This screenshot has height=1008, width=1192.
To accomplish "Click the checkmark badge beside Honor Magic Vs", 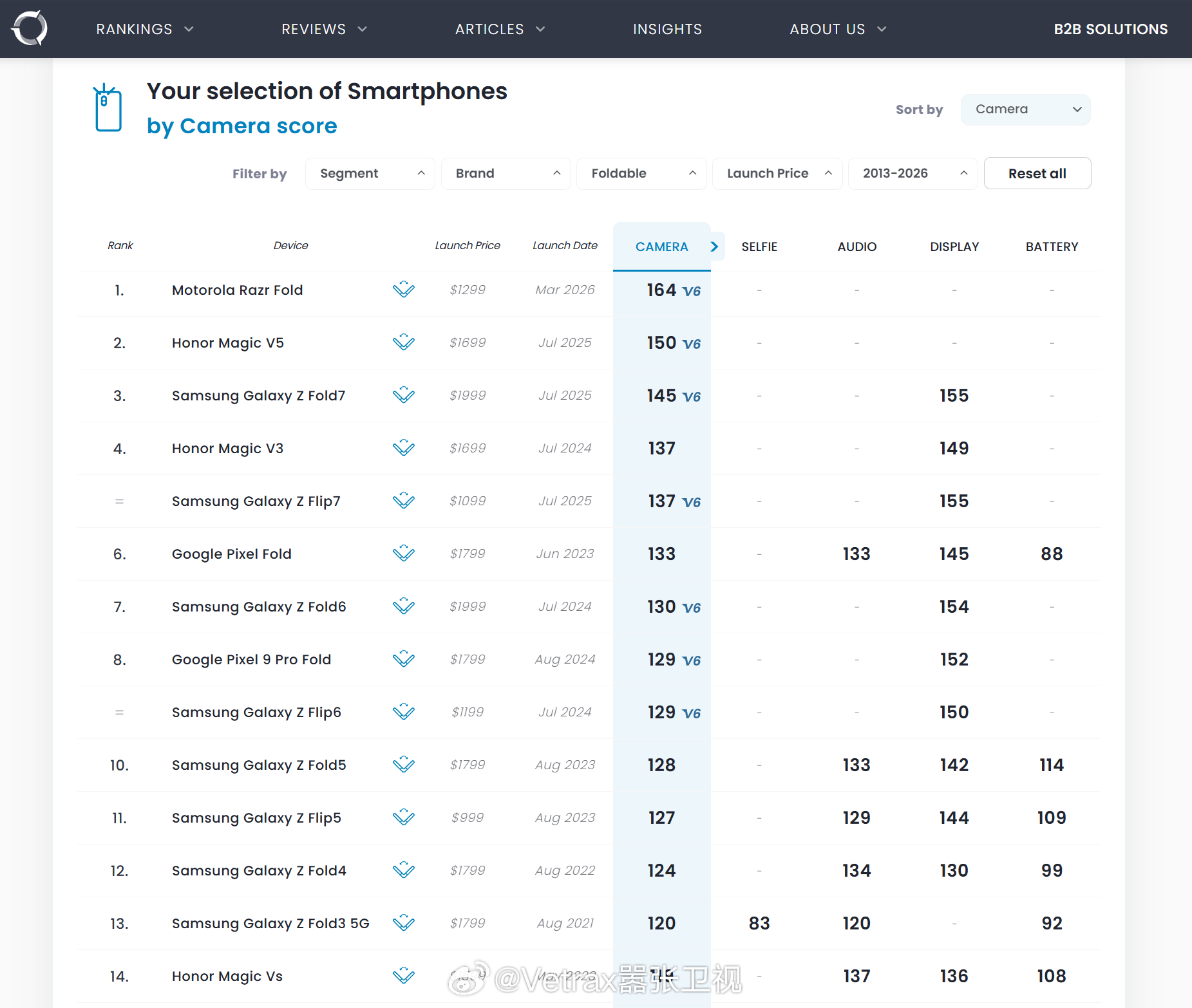I will (404, 976).
